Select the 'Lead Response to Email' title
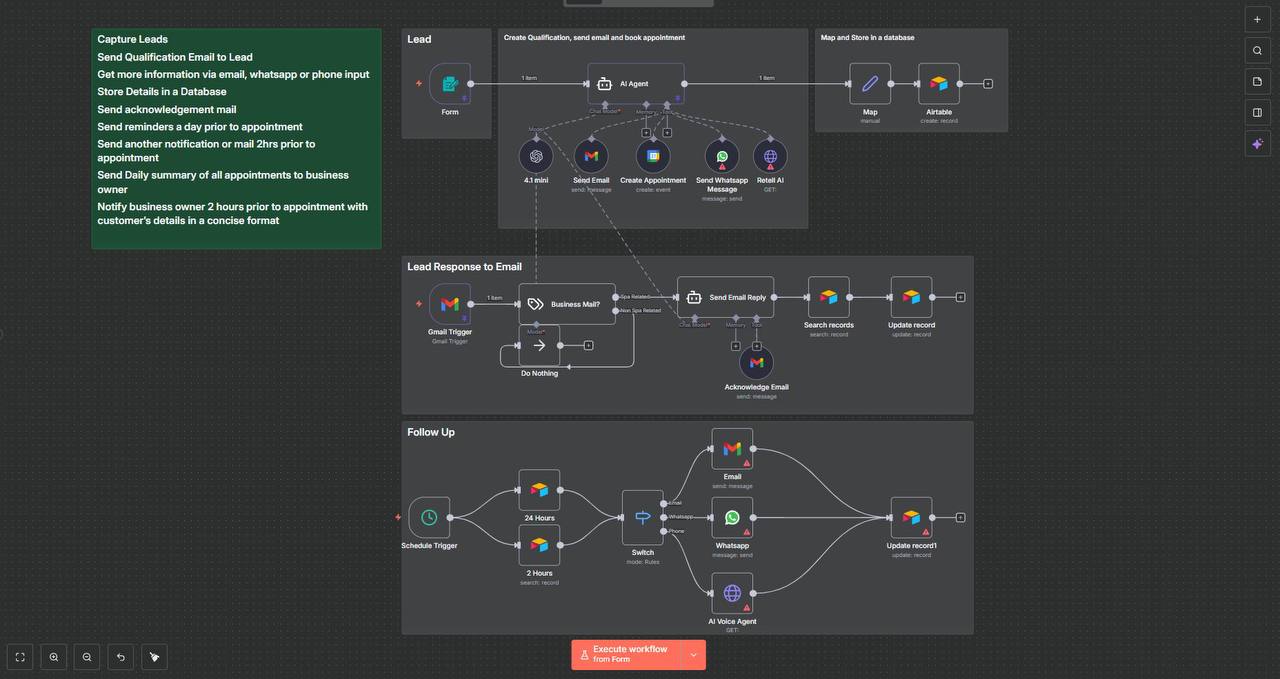Image resolution: width=1280 pixels, height=679 pixels. (x=464, y=267)
